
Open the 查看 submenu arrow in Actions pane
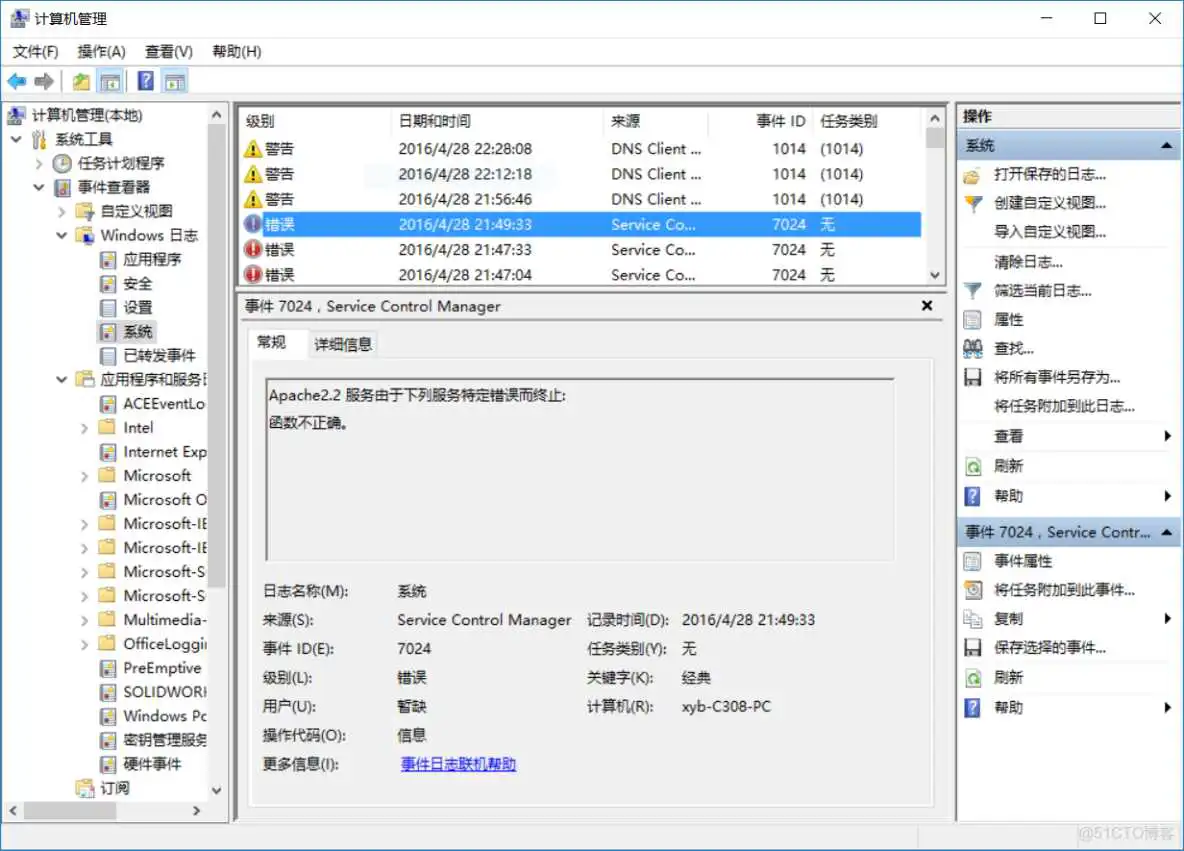1168,435
